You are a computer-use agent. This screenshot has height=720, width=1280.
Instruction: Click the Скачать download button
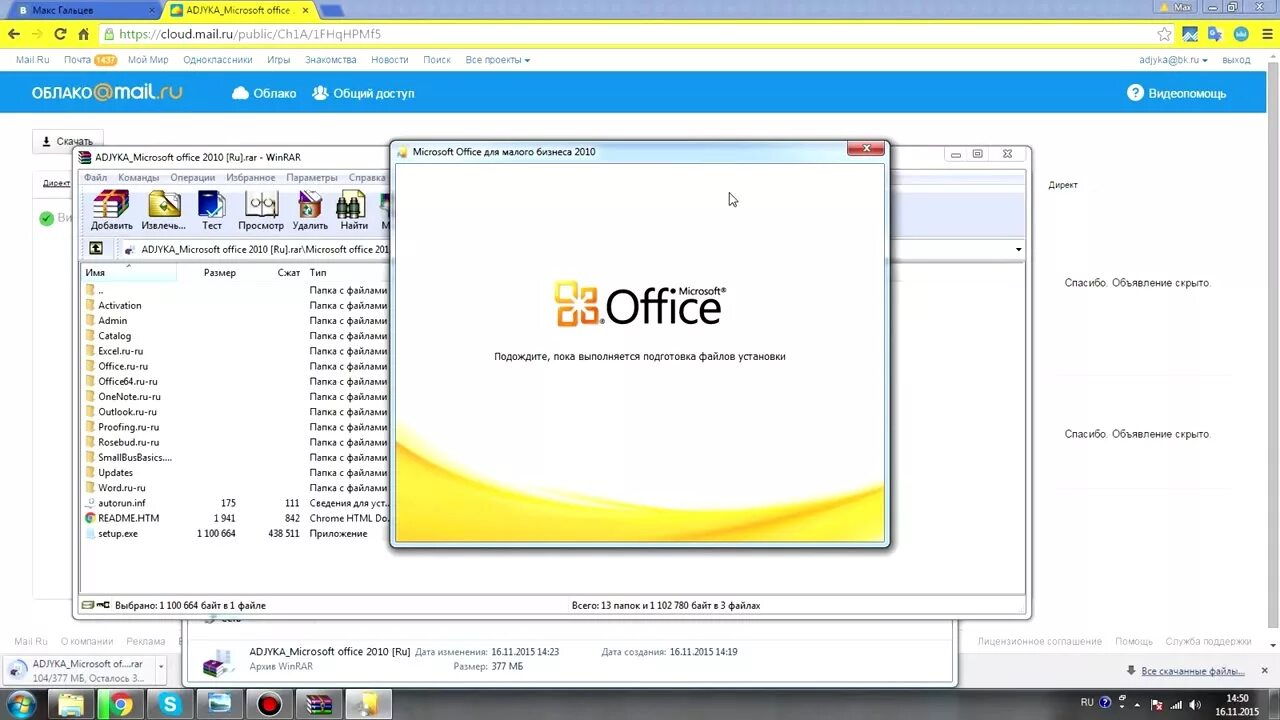pyautogui.click(x=67, y=141)
